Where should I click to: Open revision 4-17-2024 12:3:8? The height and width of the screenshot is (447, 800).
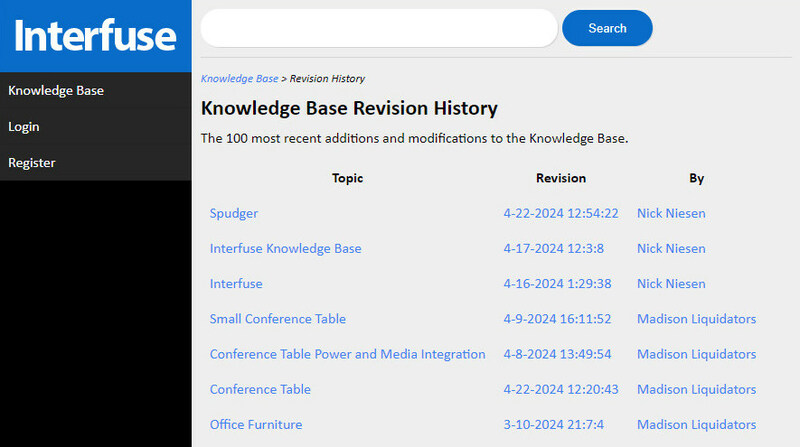pos(554,249)
